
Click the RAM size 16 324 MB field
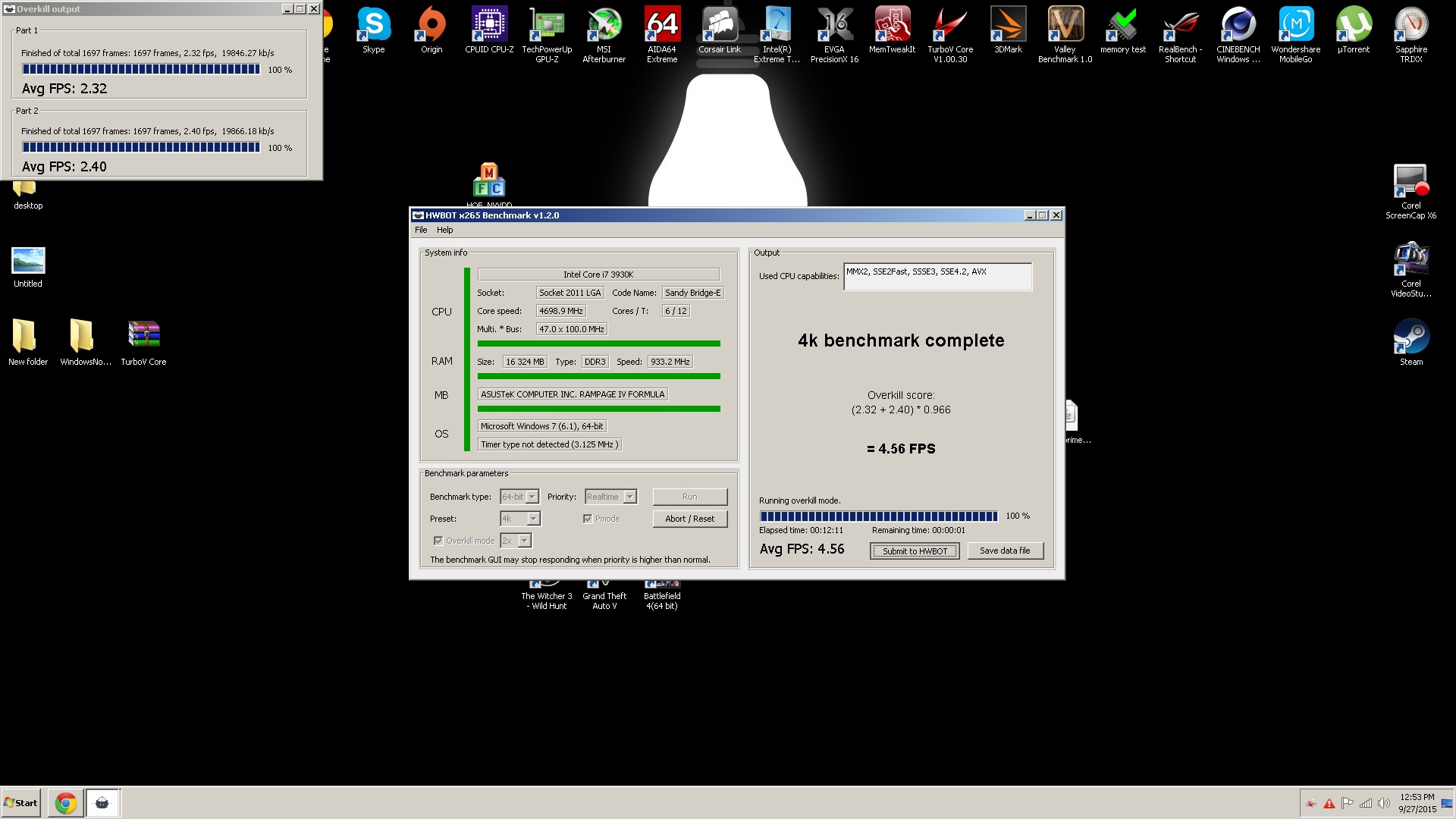click(525, 362)
